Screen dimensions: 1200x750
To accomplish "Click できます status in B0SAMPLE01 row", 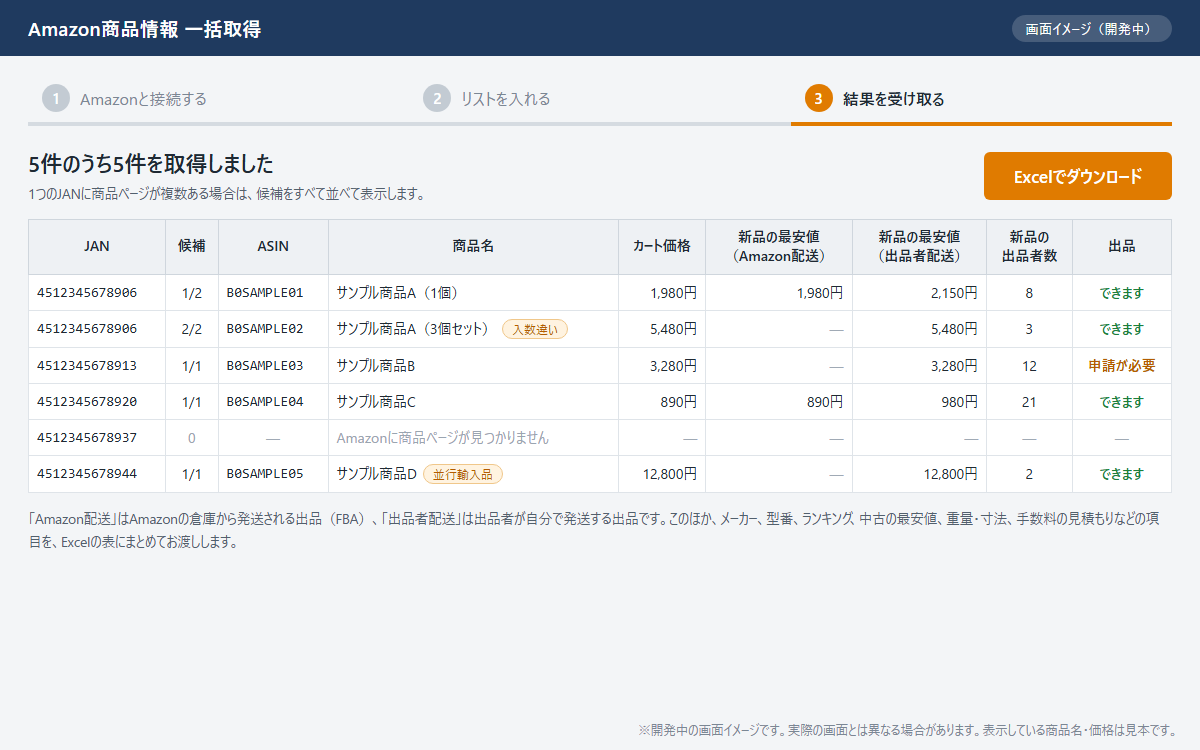I will pyautogui.click(x=1122, y=293).
